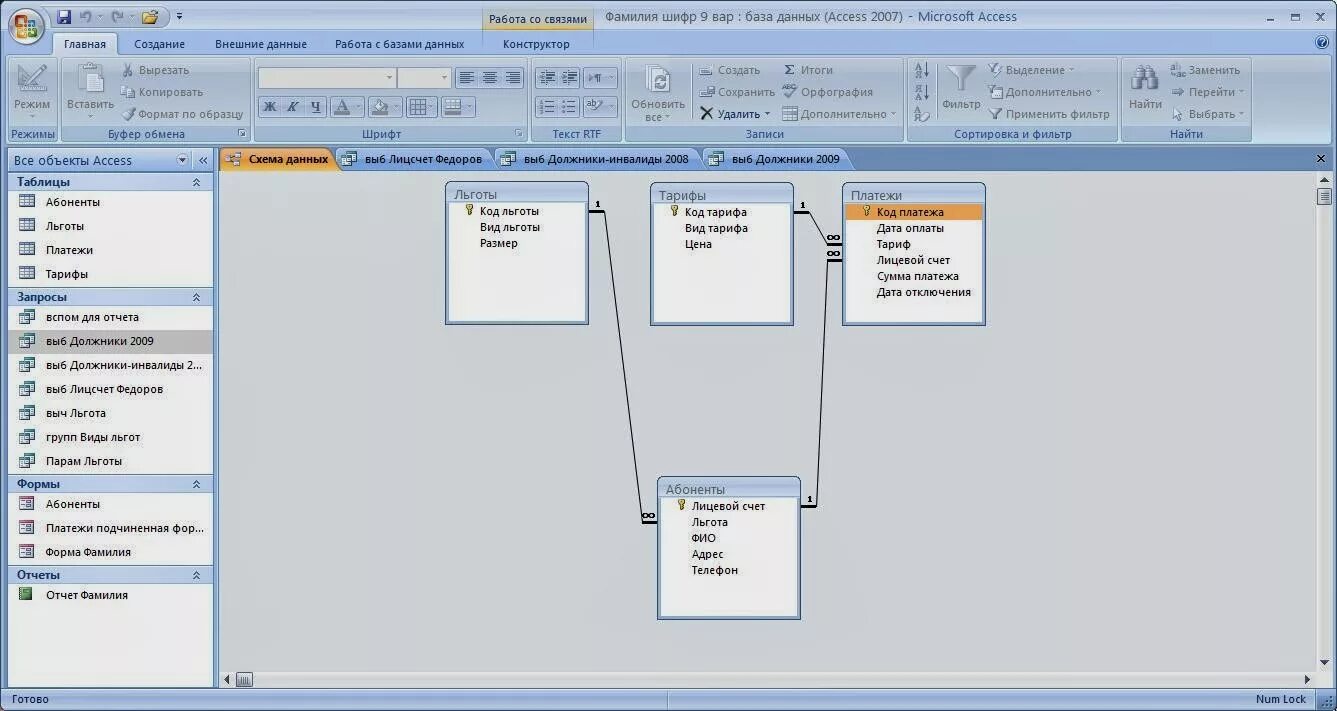Click Код льготы field in Льготы
Screen dimensions: 1337x711
click(x=509, y=211)
